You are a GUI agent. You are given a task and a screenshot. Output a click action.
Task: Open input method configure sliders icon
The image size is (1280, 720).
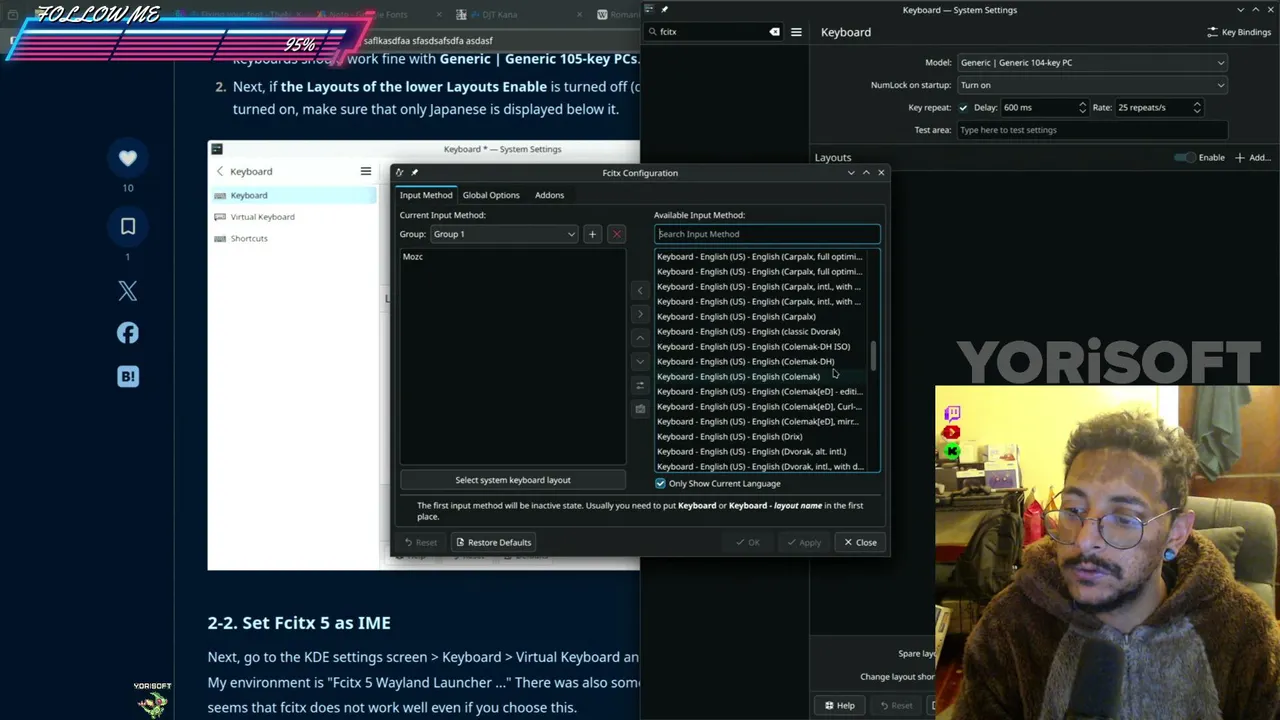[640, 385]
